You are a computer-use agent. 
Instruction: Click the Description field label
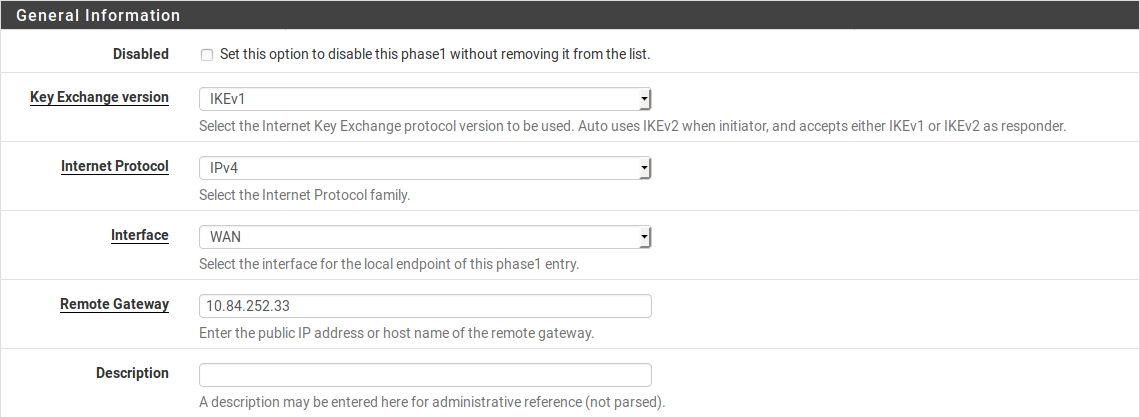[132, 374]
